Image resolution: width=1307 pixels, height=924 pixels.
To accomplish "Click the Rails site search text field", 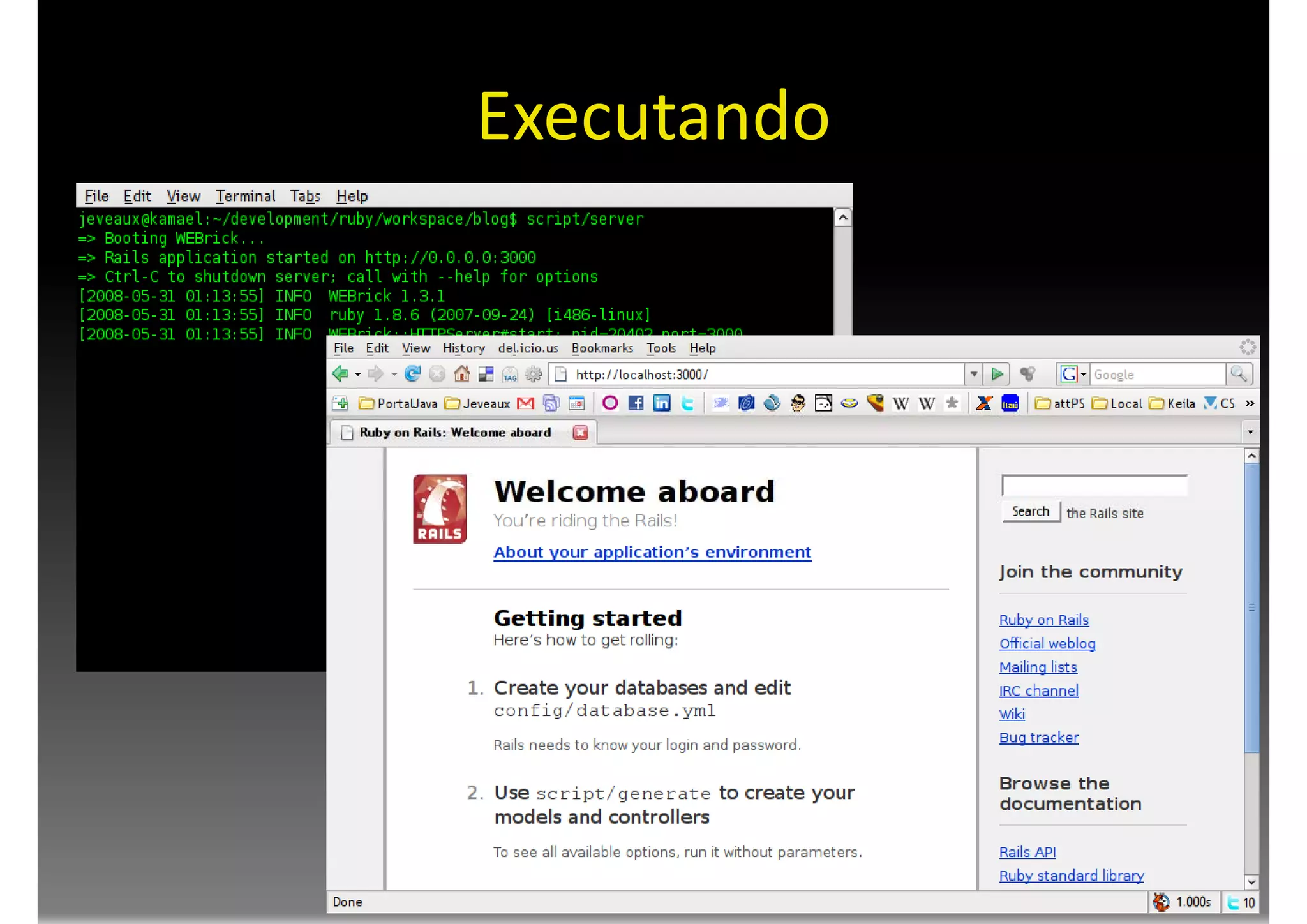I will 1094,485.
